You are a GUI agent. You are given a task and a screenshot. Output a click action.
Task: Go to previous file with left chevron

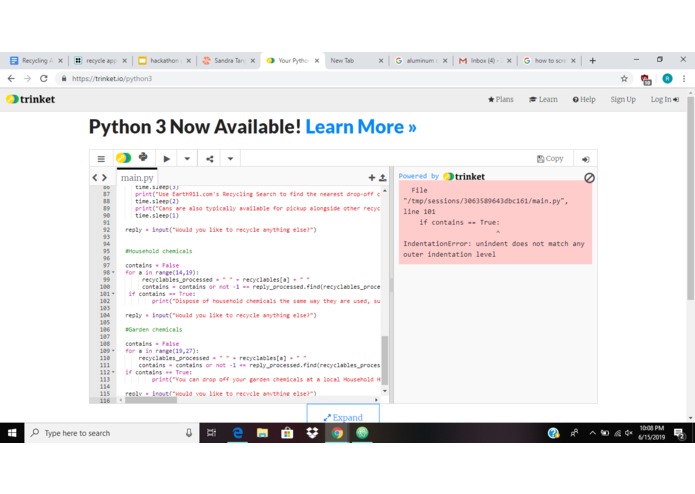click(95, 178)
